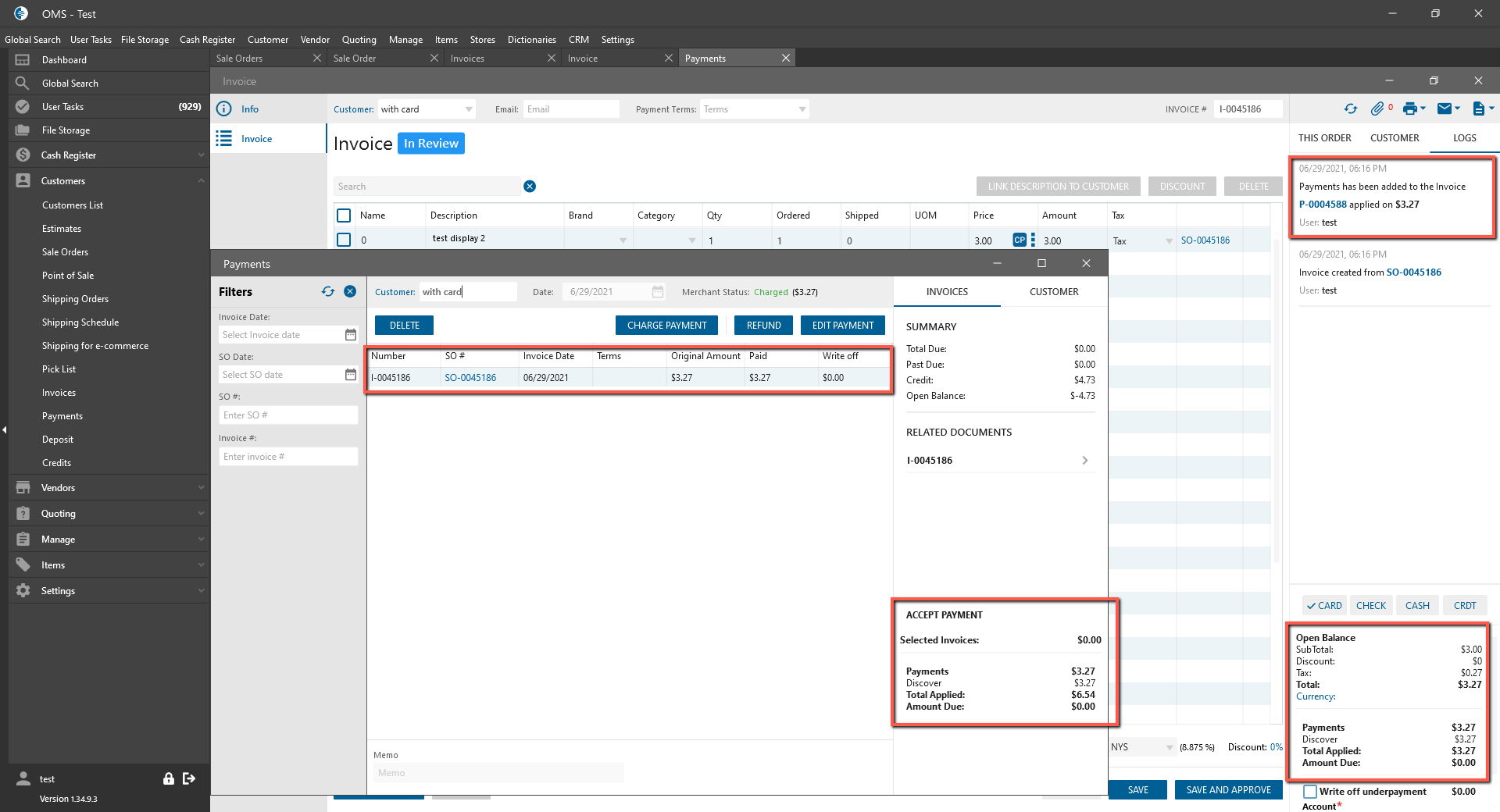
Task: Click the User Tasks checkmark icon
Action: 23,107
